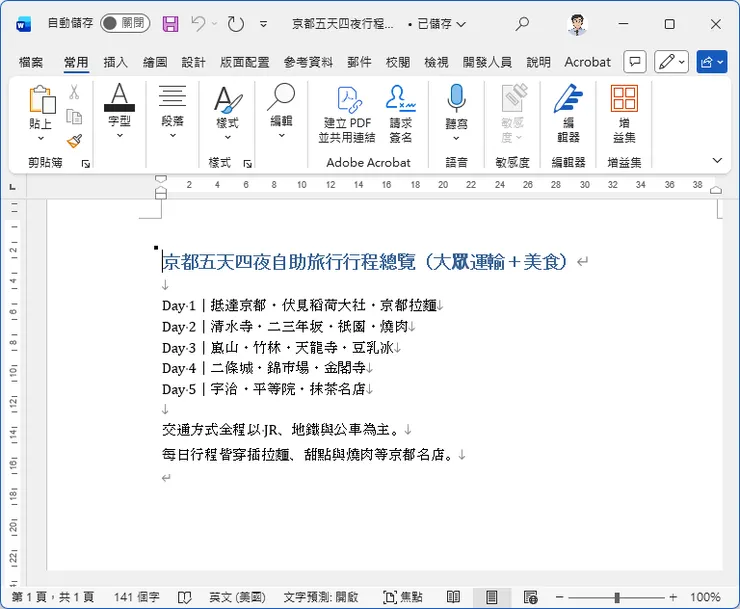740x609 pixels.
Task: Switch to the 繪圖 tab
Action: tap(155, 62)
